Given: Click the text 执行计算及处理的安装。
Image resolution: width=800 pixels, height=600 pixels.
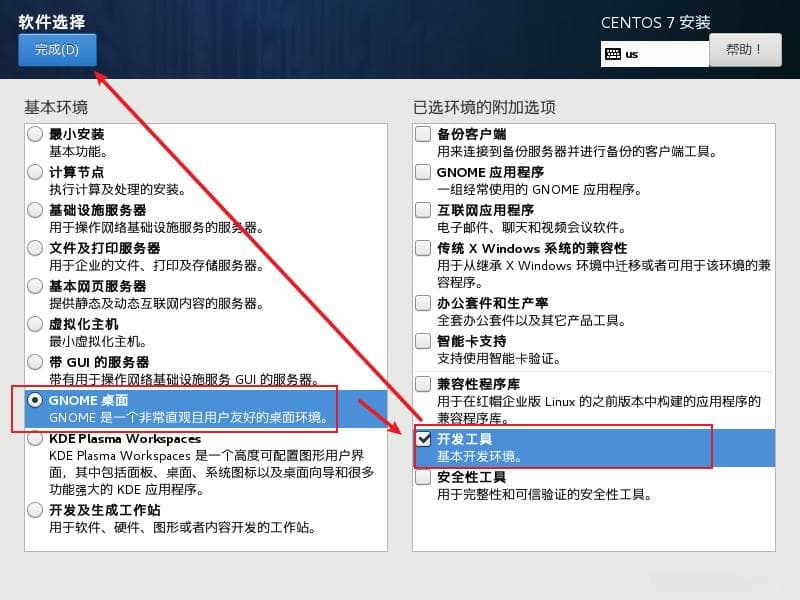Looking at the screenshot, I should 117,189.
